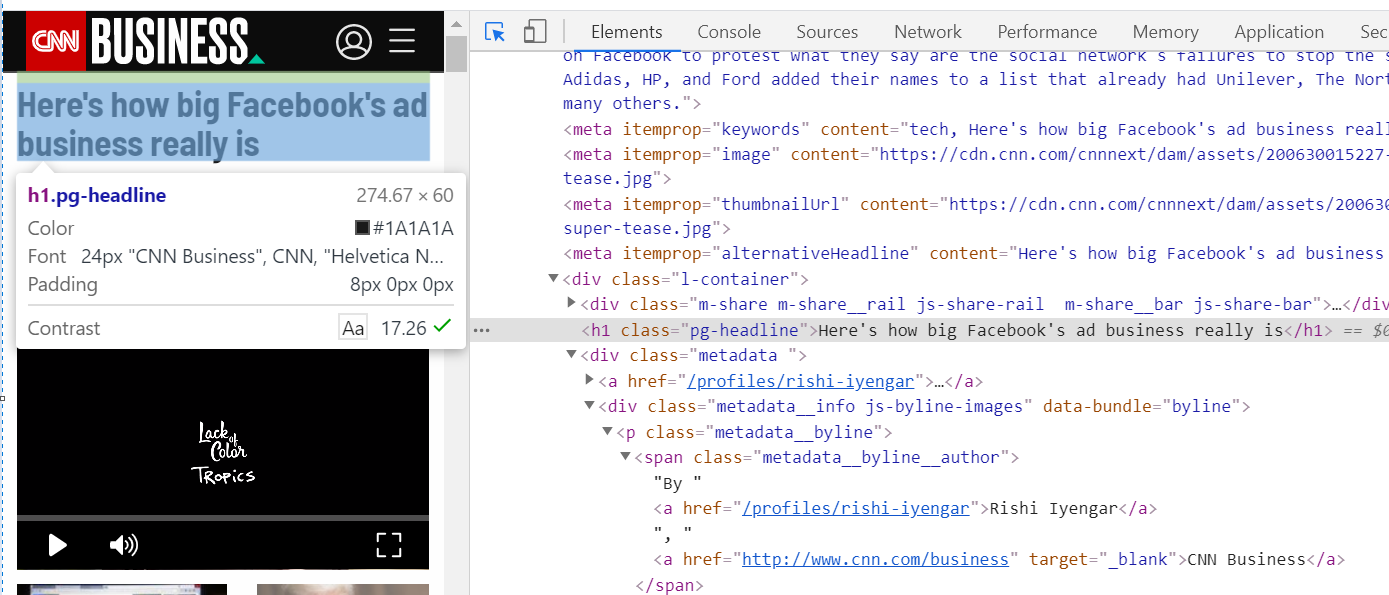The width and height of the screenshot is (1389, 595).
Task: Play the video
Action: point(57,545)
